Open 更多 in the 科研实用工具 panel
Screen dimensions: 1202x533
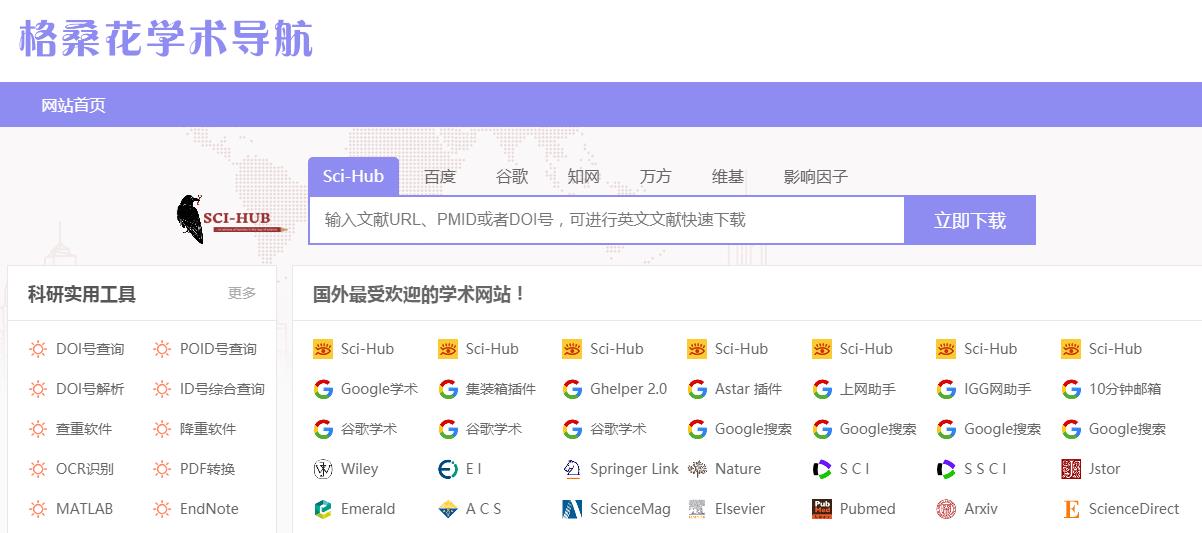tap(242, 293)
